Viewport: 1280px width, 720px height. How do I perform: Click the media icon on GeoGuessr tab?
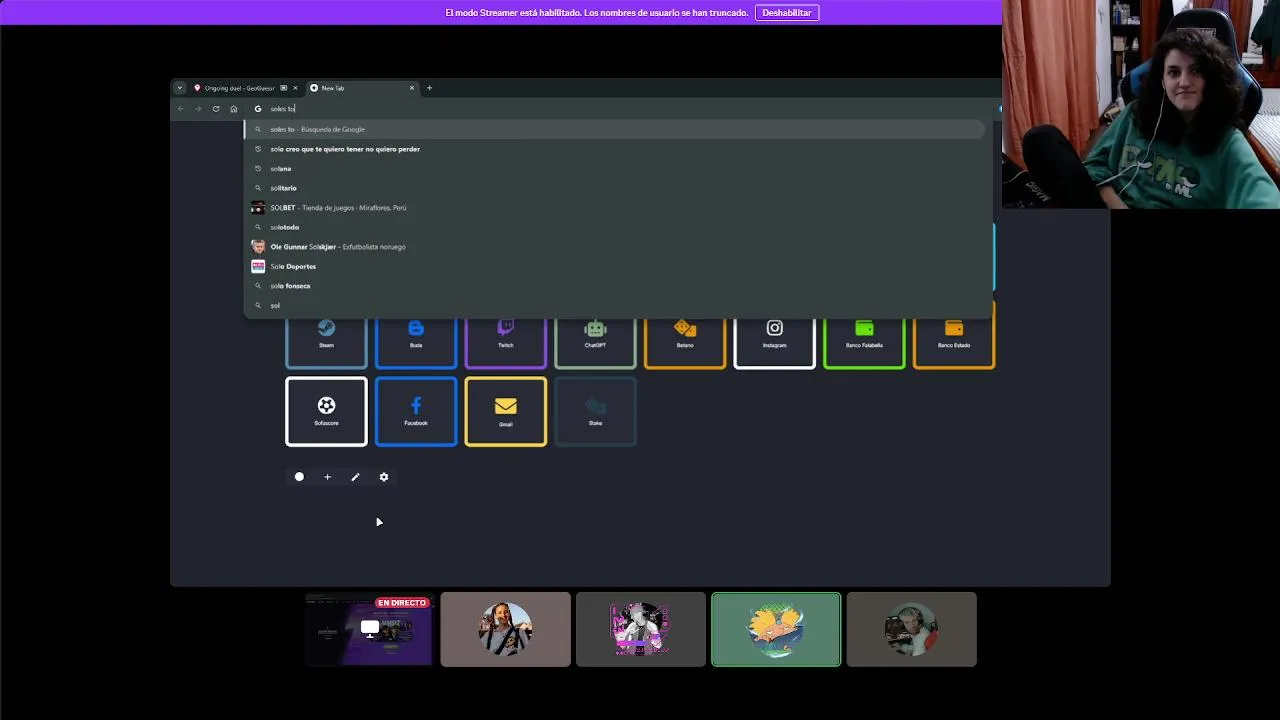(284, 88)
